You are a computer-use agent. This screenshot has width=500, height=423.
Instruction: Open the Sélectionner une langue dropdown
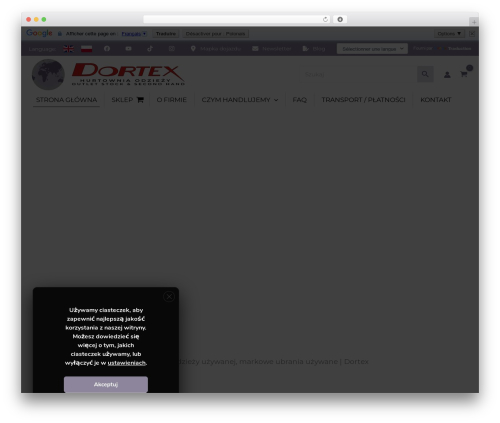click(x=372, y=49)
